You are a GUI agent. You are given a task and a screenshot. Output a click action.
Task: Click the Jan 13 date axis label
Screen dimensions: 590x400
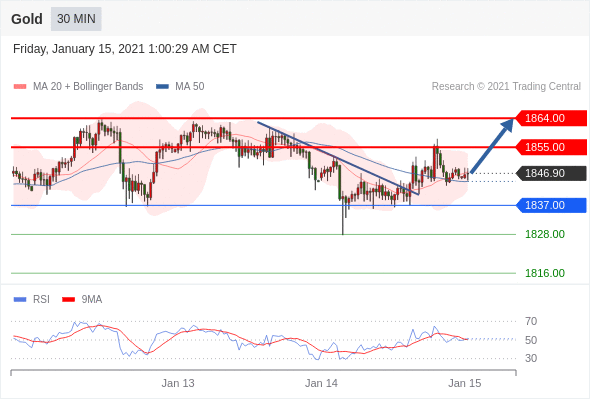click(x=178, y=383)
